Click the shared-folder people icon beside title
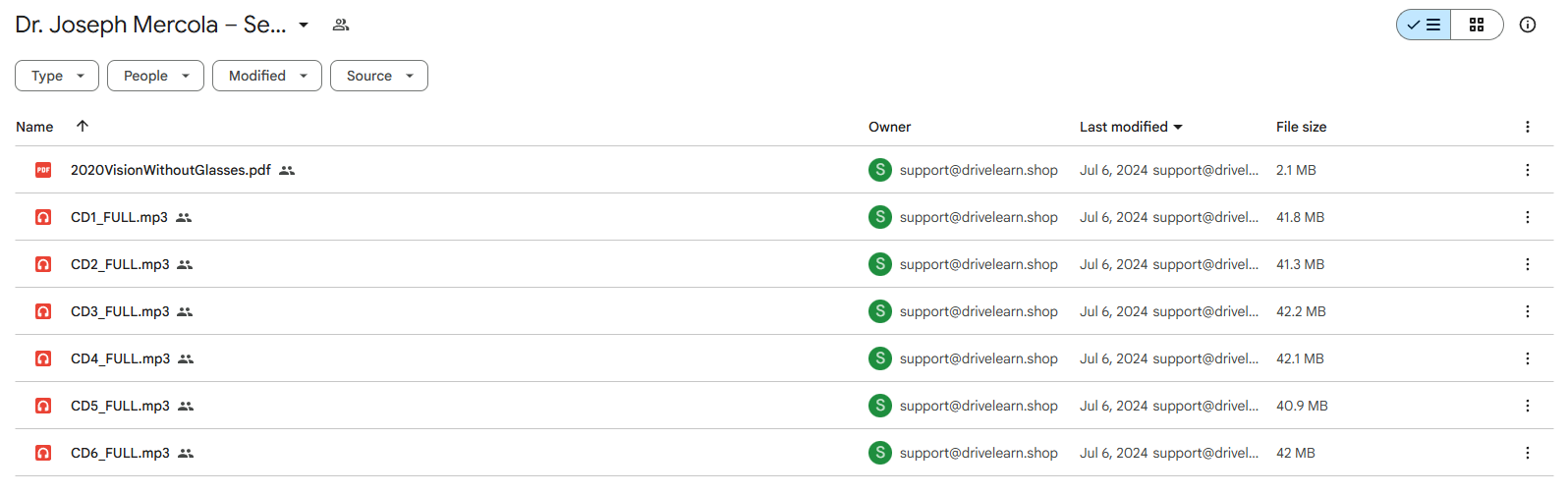The width and height of the screenshot is (1568, 494). point(341,25)
